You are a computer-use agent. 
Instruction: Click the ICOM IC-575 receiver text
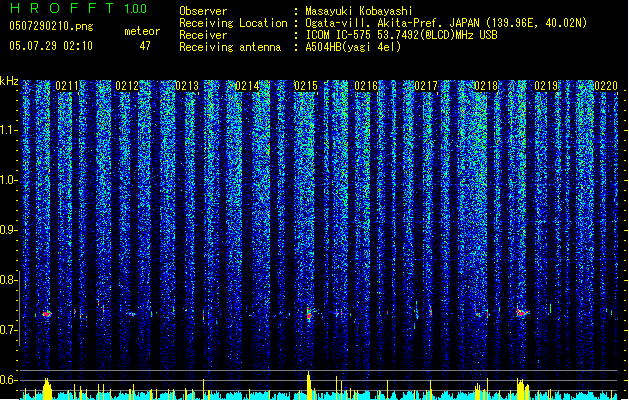point(401,35)
